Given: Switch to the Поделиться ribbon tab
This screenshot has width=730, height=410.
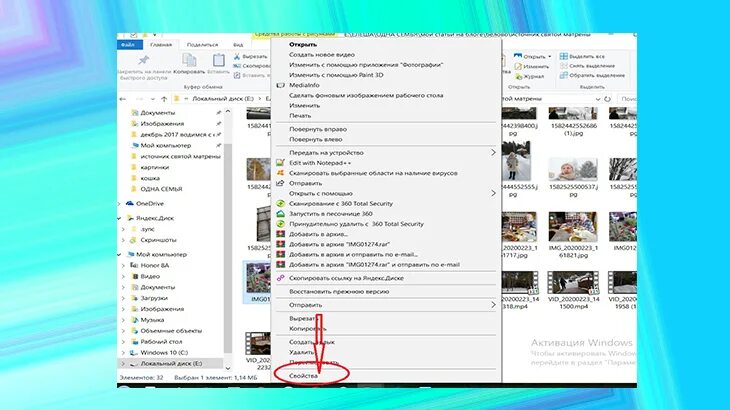Looking at the screenshot, I should pos(202,45).
